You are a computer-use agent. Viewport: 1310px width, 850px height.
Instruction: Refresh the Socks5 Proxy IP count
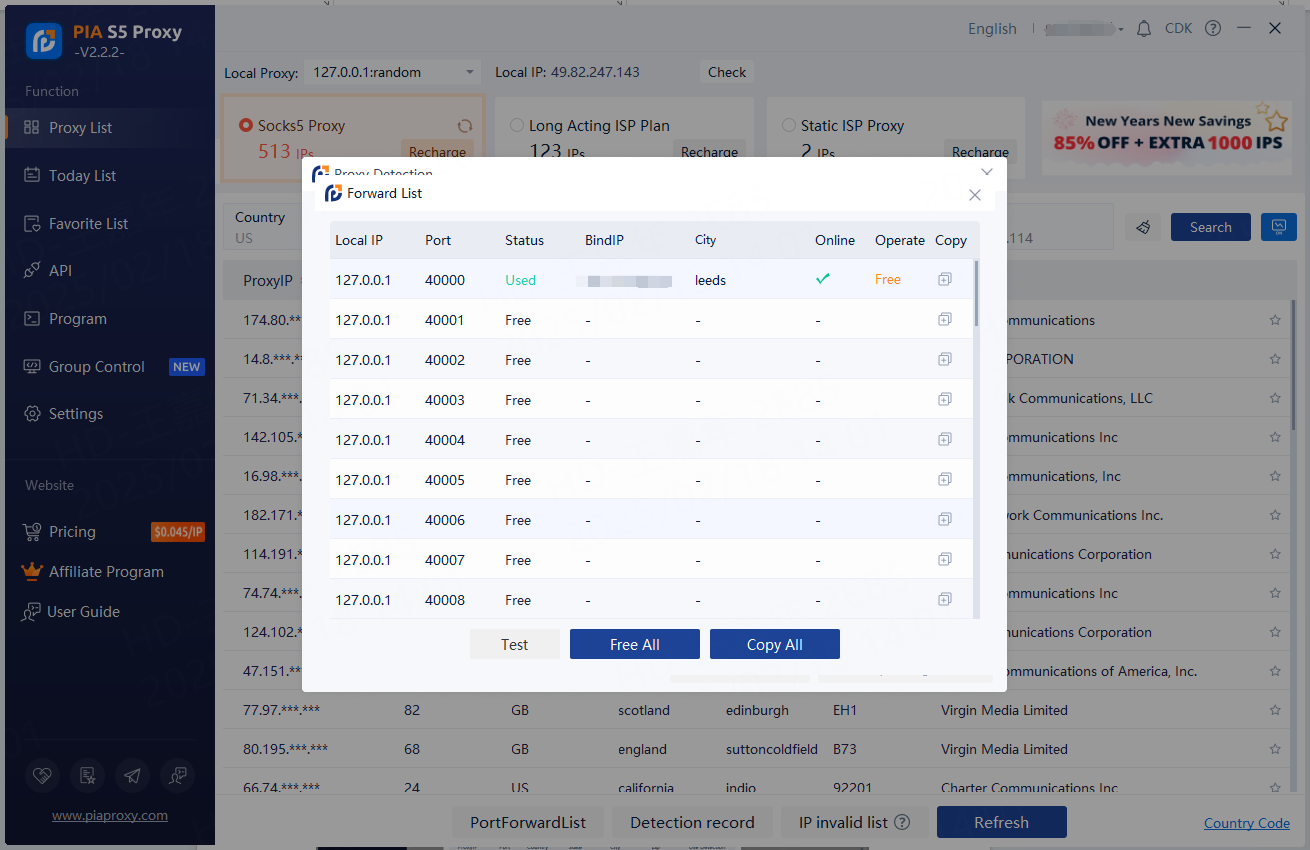[465, 126]
